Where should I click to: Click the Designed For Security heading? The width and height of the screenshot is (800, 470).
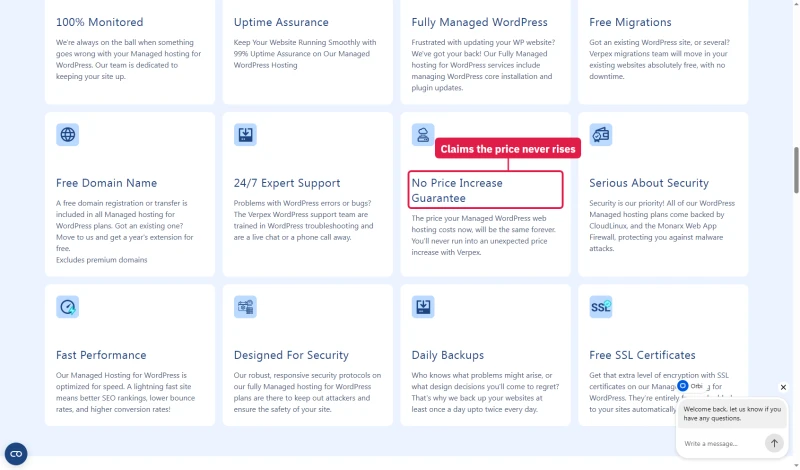(x=291, y=355)
